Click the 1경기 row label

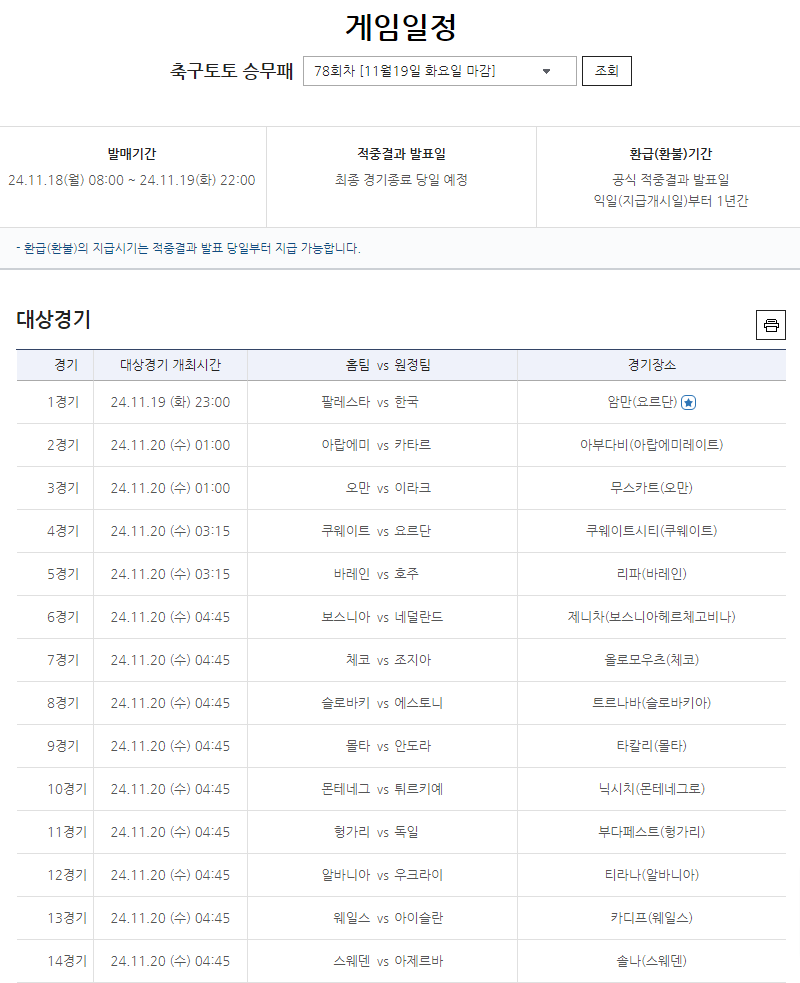pyautogui.click(x=63, y=402)
